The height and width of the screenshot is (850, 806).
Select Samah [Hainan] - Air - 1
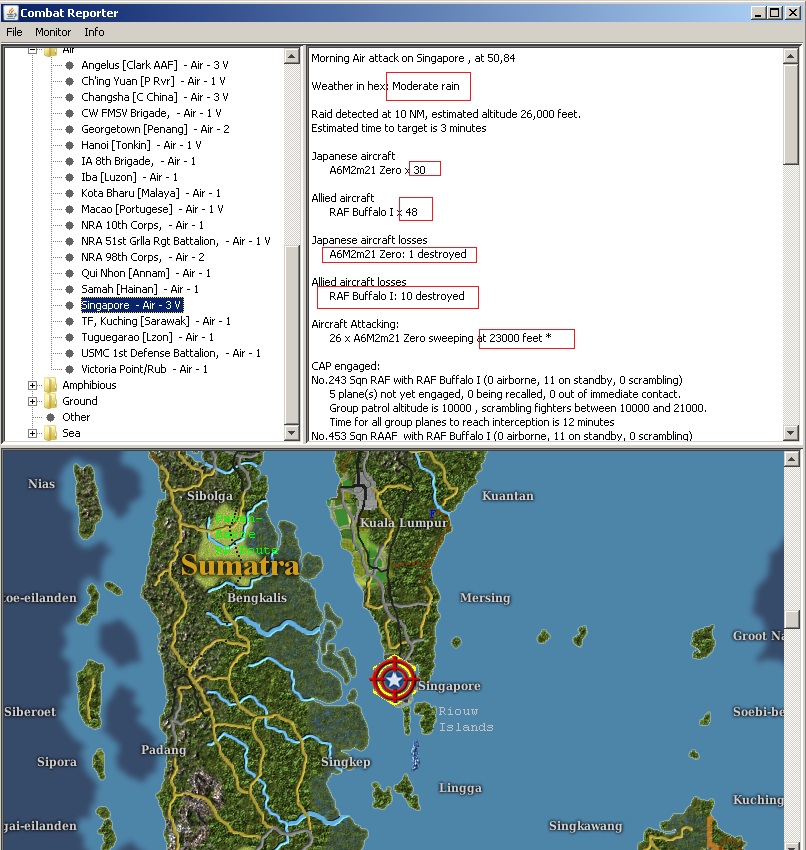(140, 289)
